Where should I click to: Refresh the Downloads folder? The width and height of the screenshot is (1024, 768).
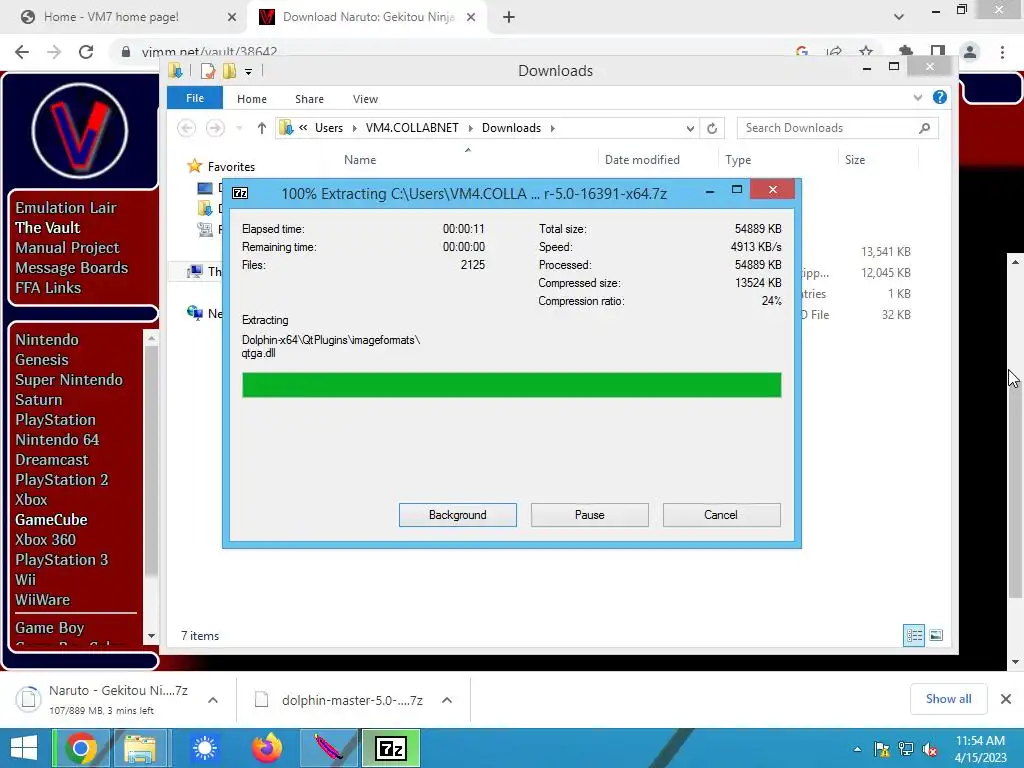pyautogui.click(x=712, y=128)
